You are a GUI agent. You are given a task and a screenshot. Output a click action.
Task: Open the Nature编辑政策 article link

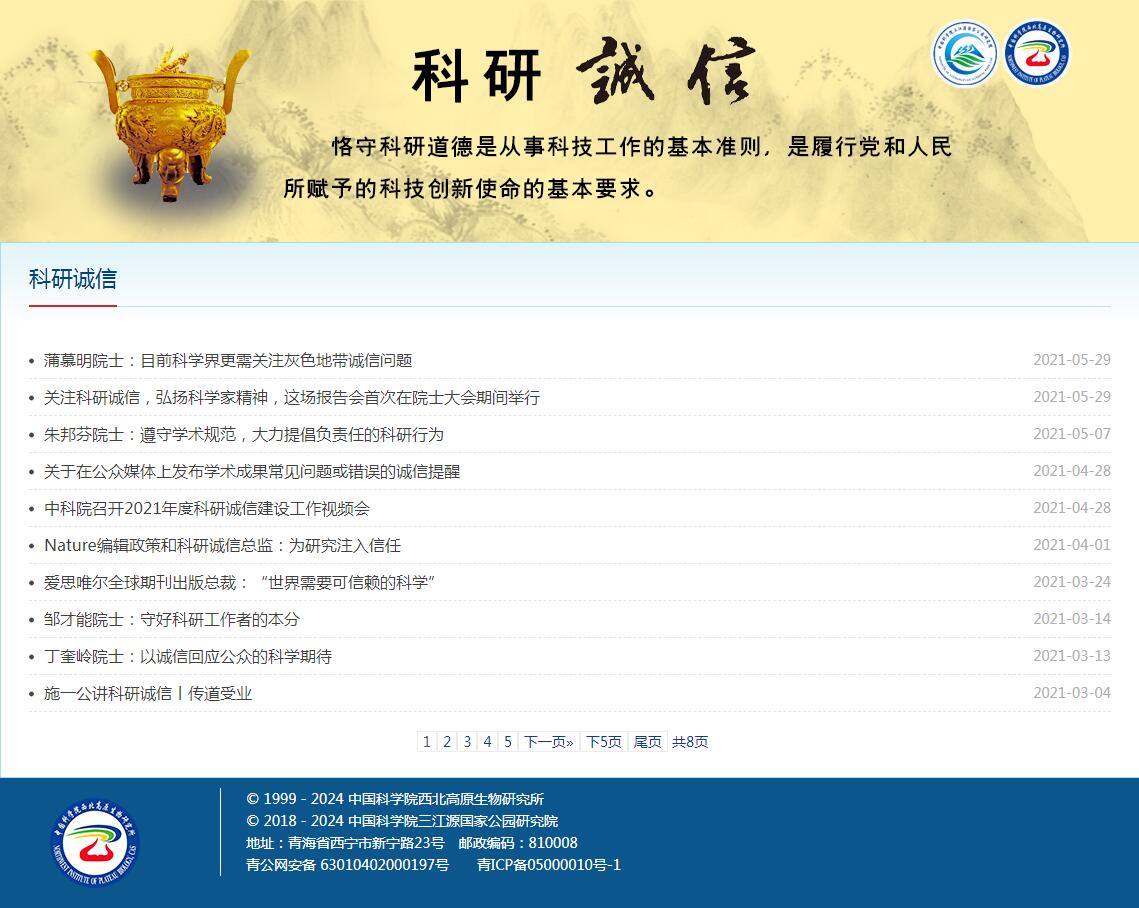[222, 545]
